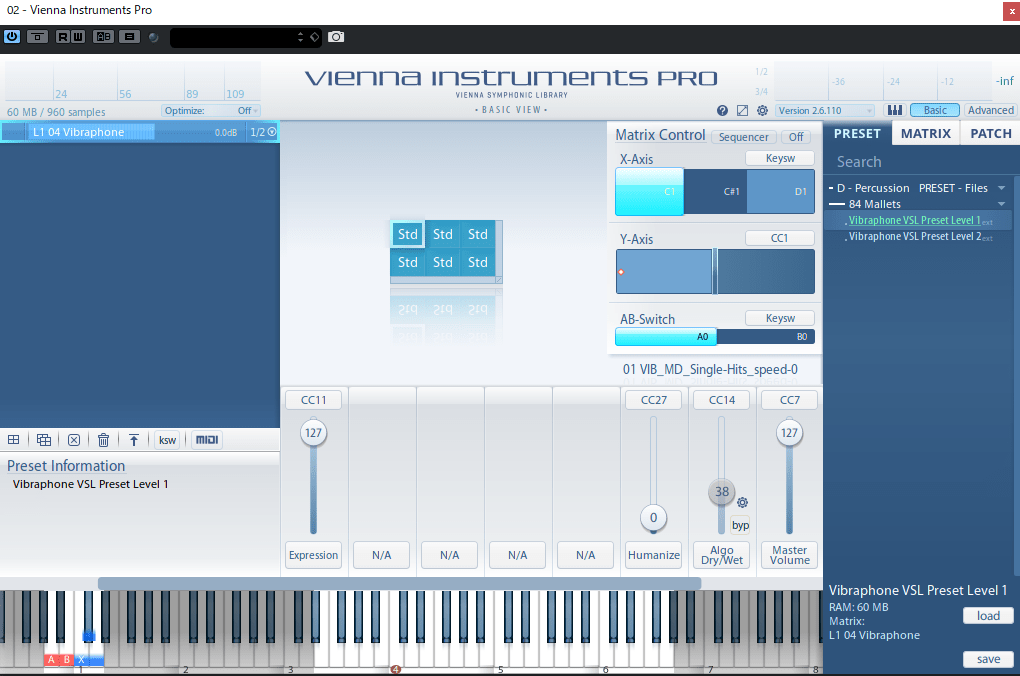Viewport: 1020px width, 676px height.
Task: Toggle the Matrix Control Off button
Action: pos(796,137)
